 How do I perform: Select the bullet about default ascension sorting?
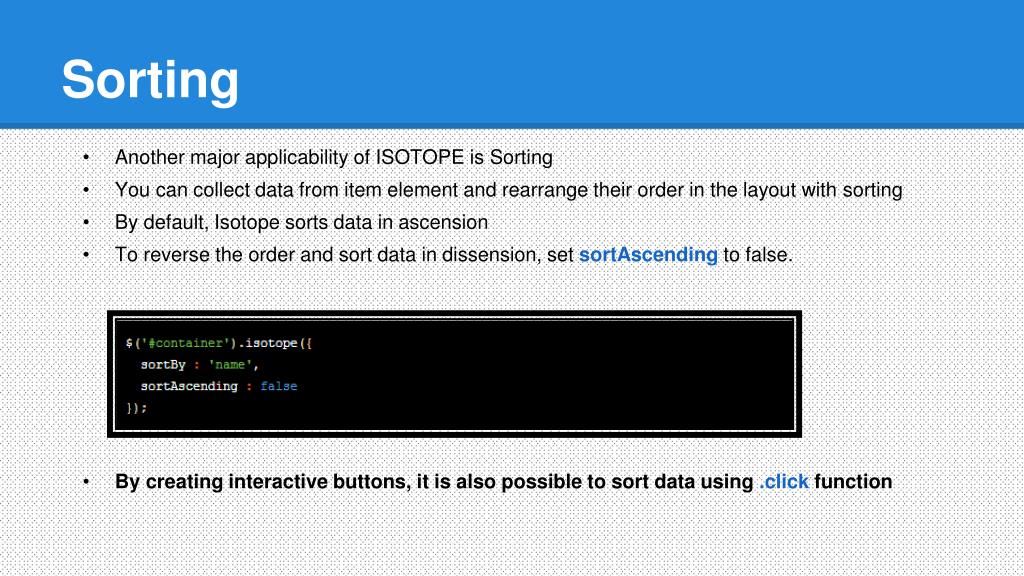point(301,222)
